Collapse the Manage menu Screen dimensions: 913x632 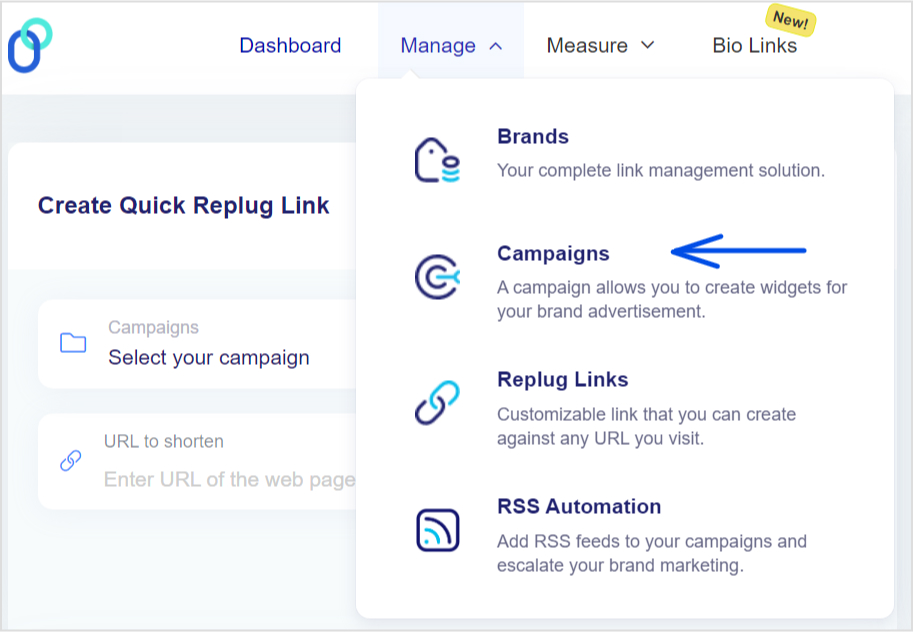(451, 45)
